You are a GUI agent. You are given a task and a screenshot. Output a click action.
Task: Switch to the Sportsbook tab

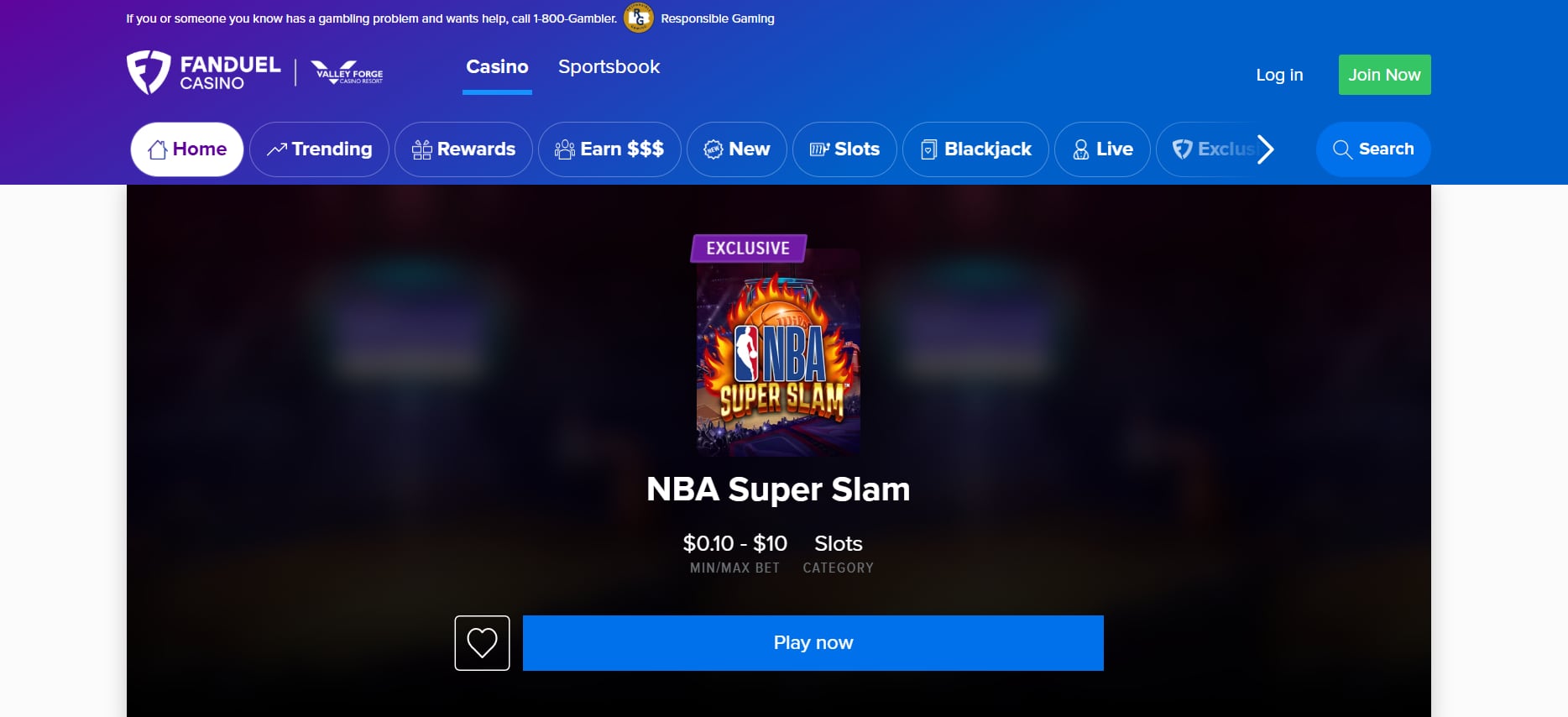click(x=609, y=67)
